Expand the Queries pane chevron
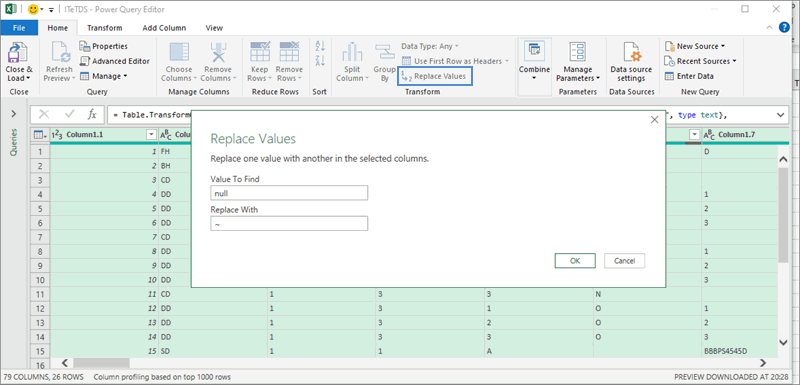The width and height of the screenshot is (800, 385). 14,114
